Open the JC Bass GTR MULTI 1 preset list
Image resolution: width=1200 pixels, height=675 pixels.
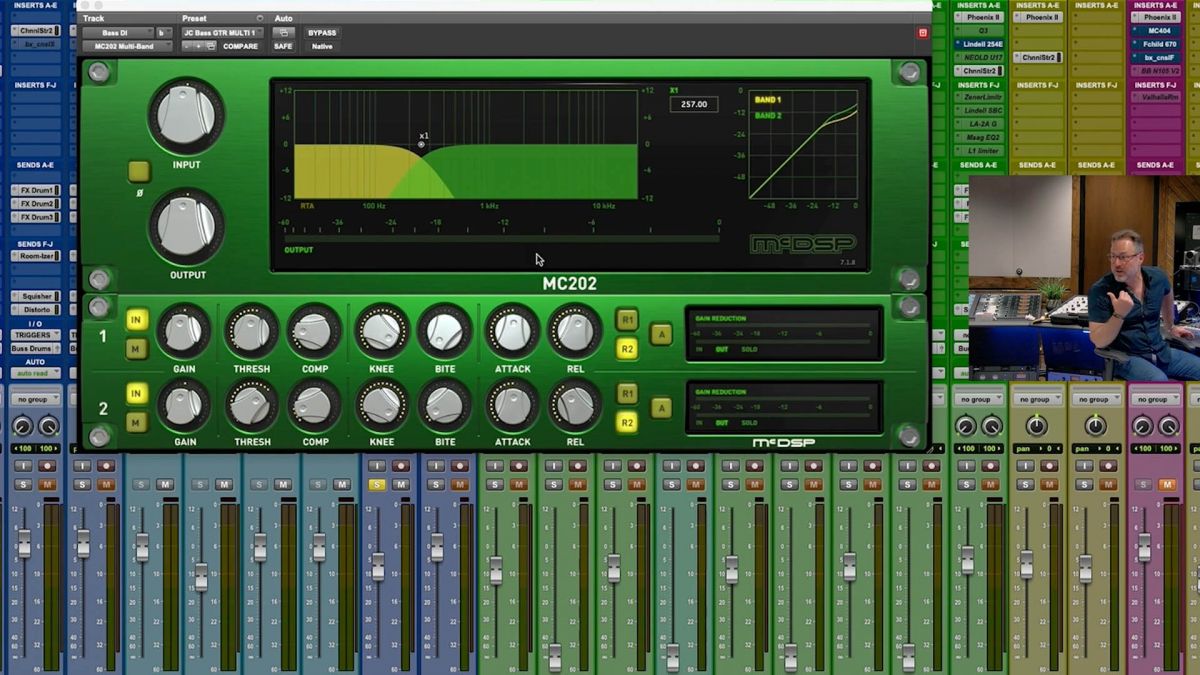pyautogui.click(x=222, y=33)
